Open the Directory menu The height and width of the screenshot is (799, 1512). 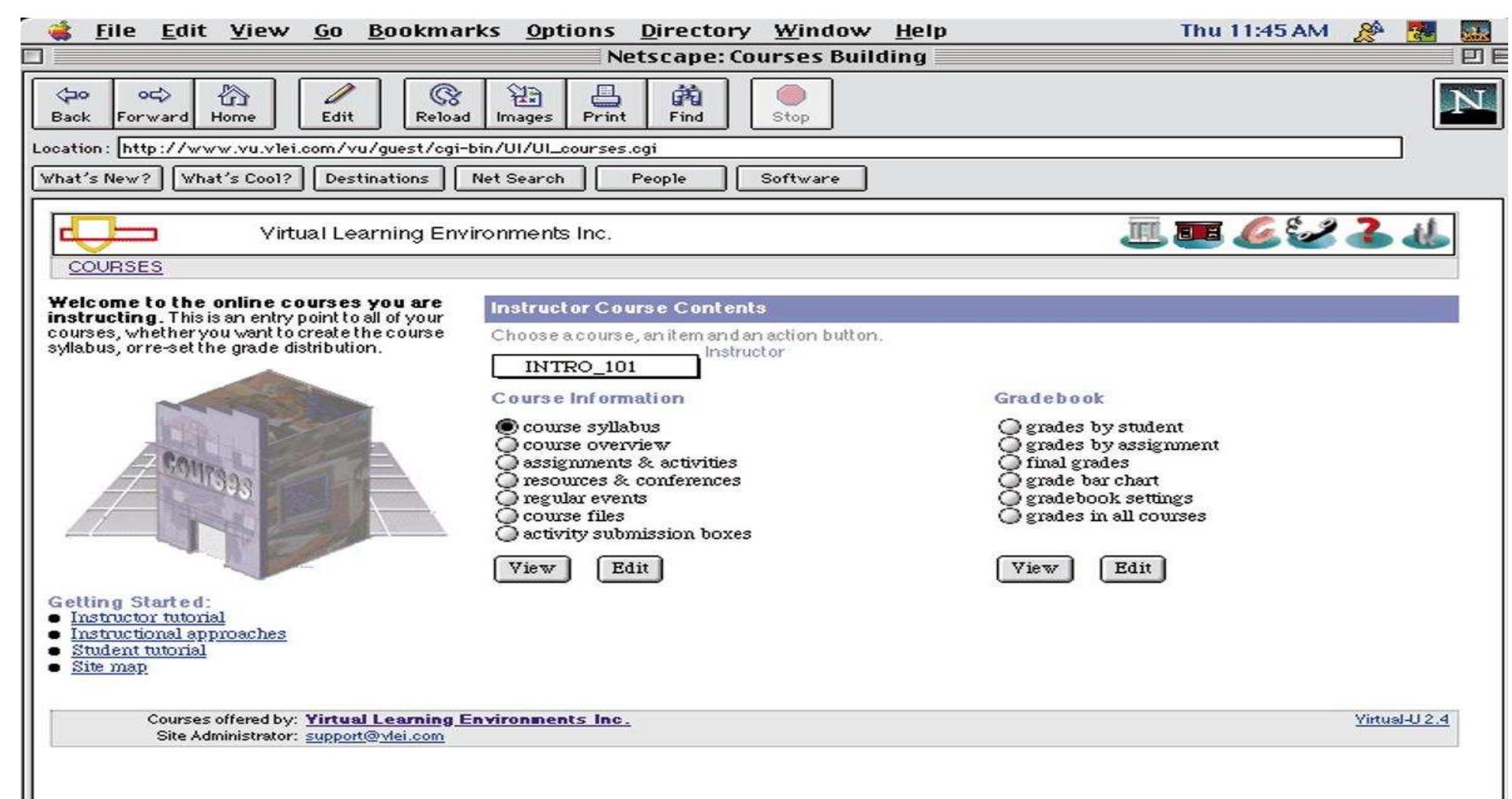[x=695, y=31]
